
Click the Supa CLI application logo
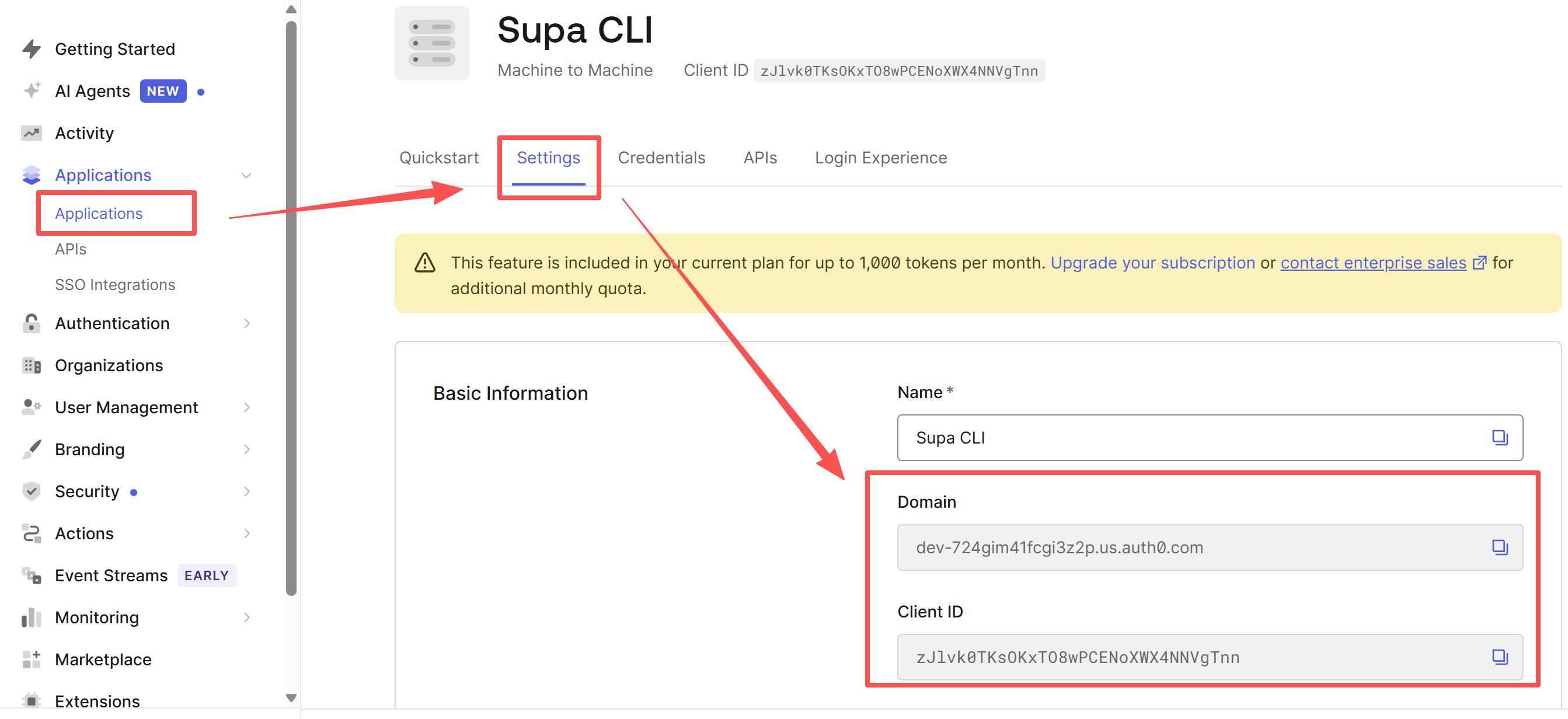pos(431,43)
